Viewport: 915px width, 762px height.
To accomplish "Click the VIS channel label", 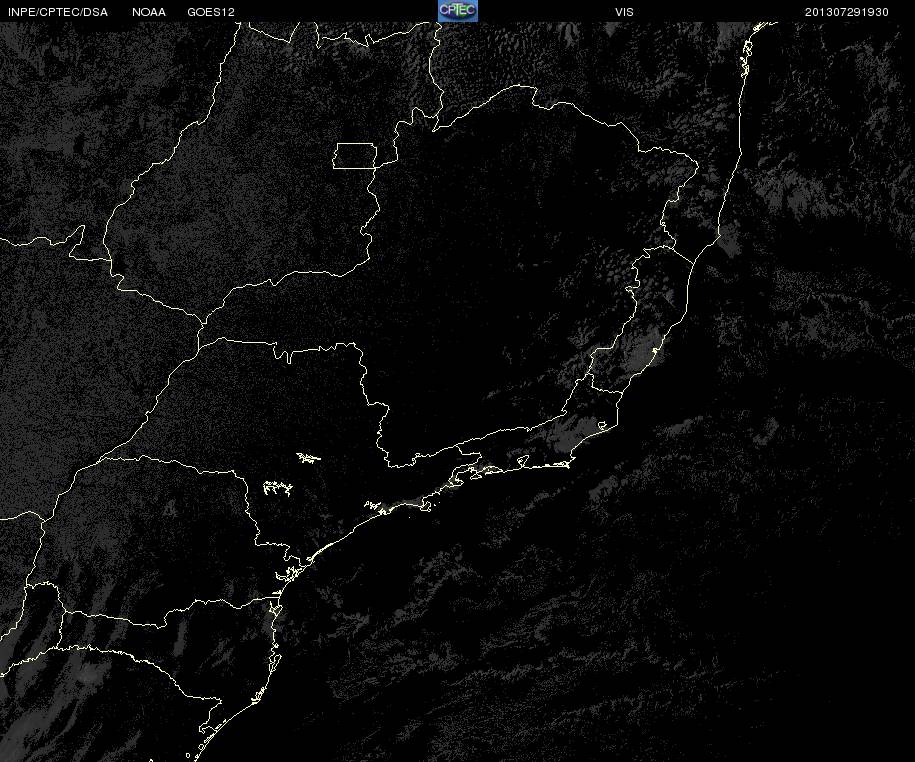I will 624,12.
